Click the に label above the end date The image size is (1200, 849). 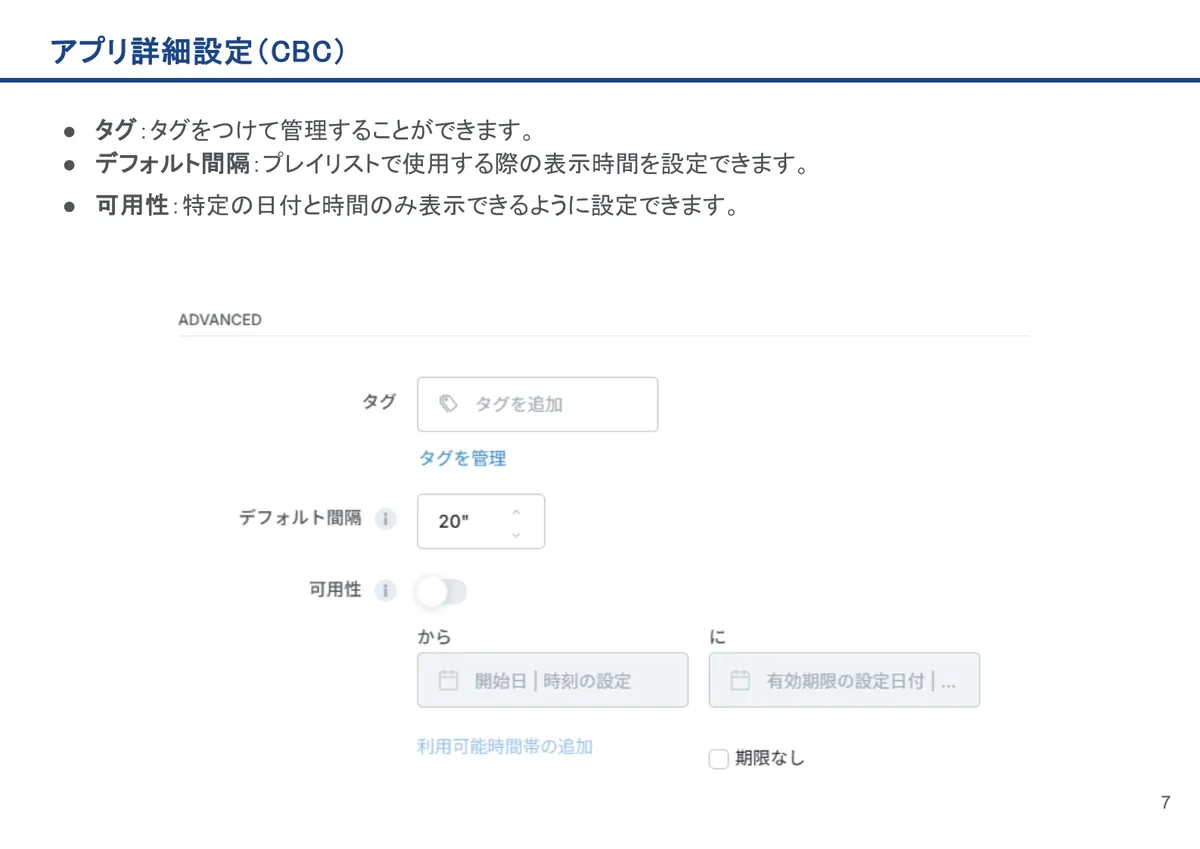coord(717,637)
